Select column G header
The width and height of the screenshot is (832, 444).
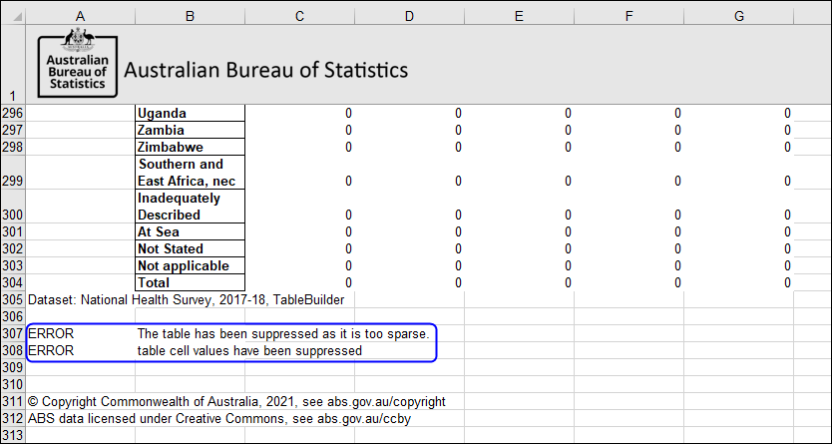click(739, 16)
